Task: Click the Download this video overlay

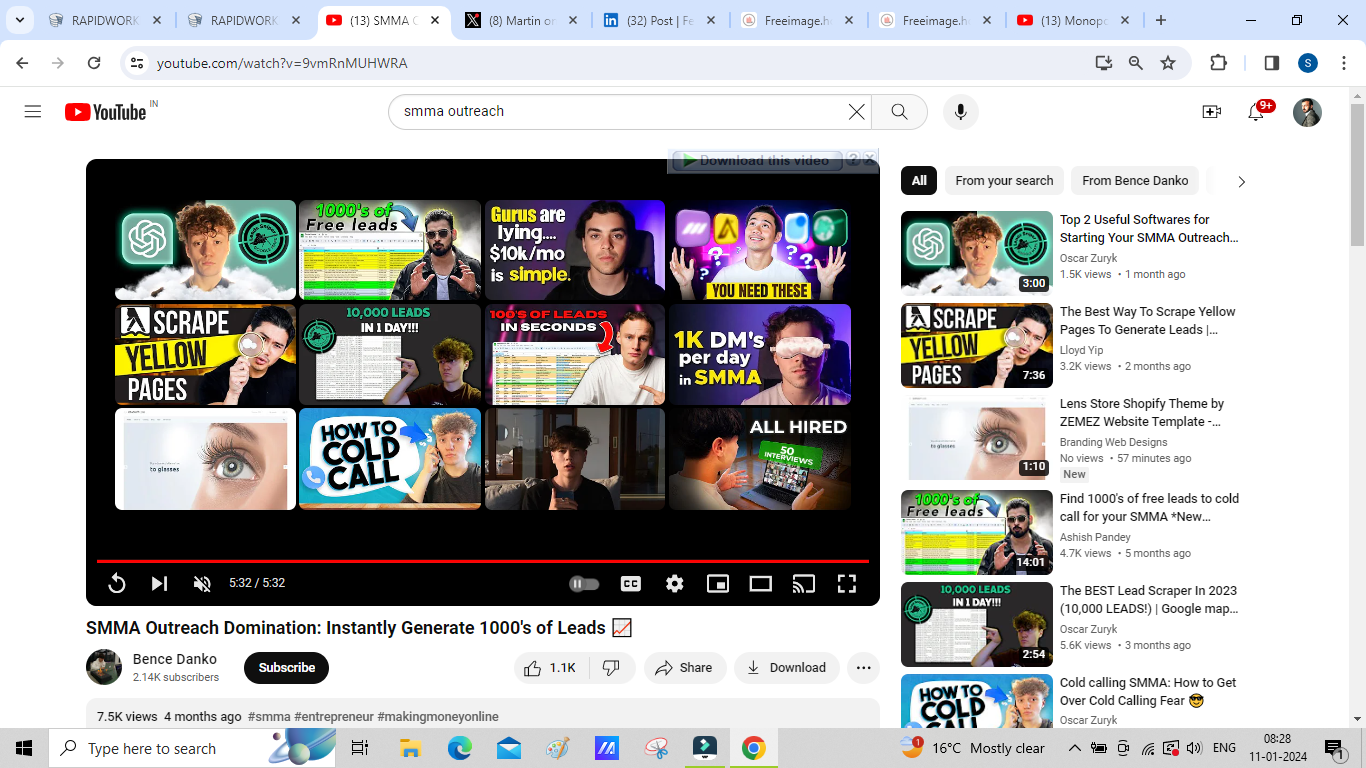Action: click(x=756, y=160)
